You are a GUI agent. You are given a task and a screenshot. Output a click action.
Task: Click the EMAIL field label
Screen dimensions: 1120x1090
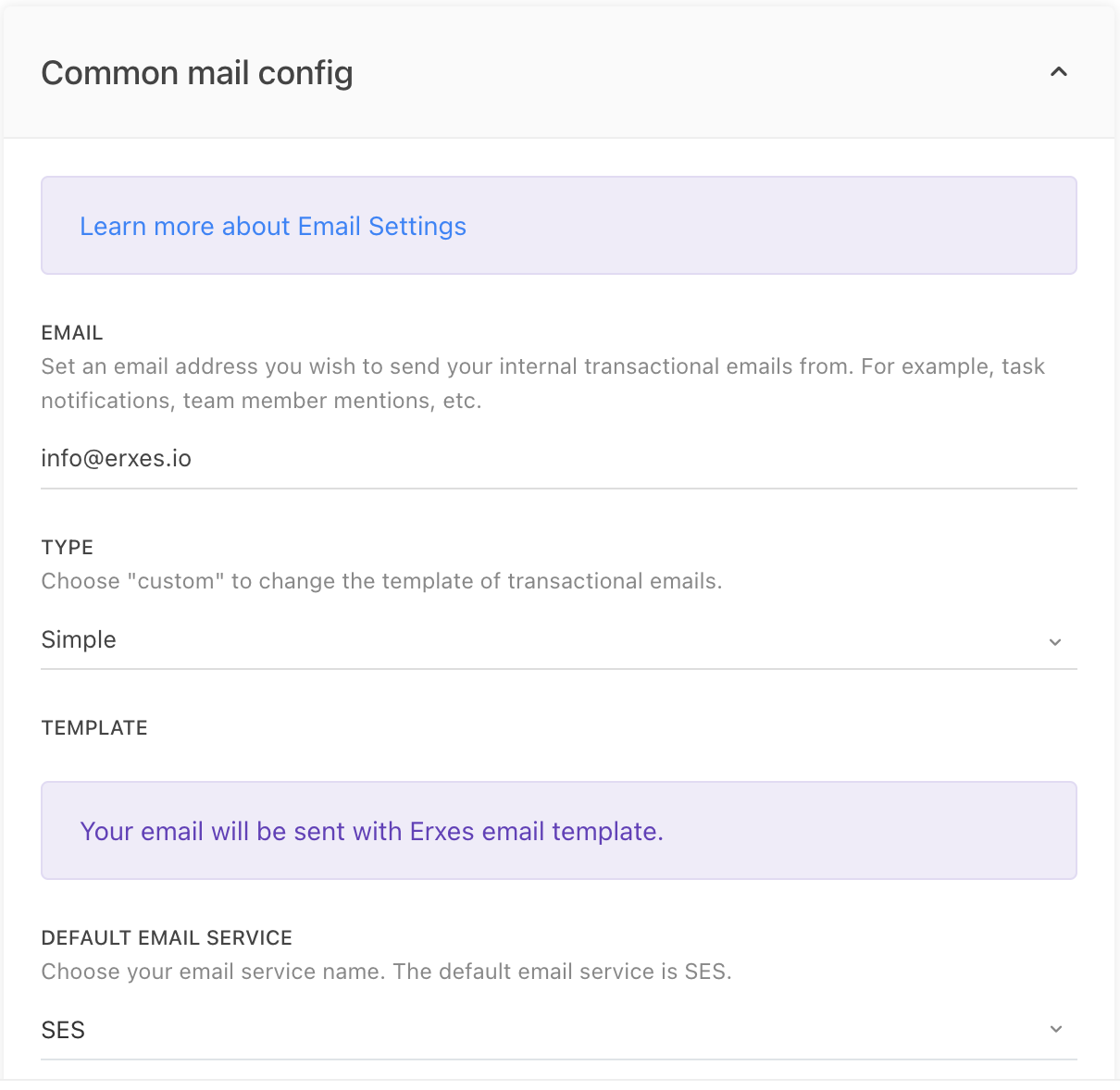(72, 333)
